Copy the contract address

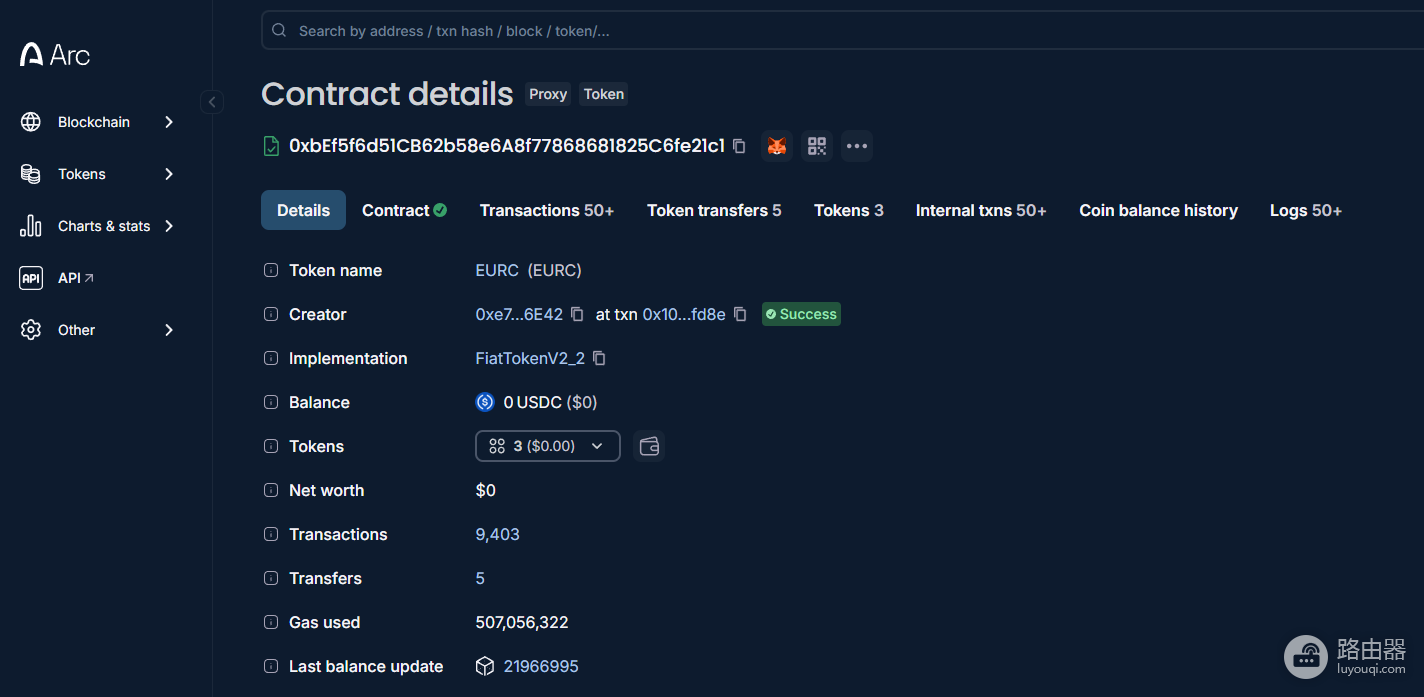click(x=739, y=146)
